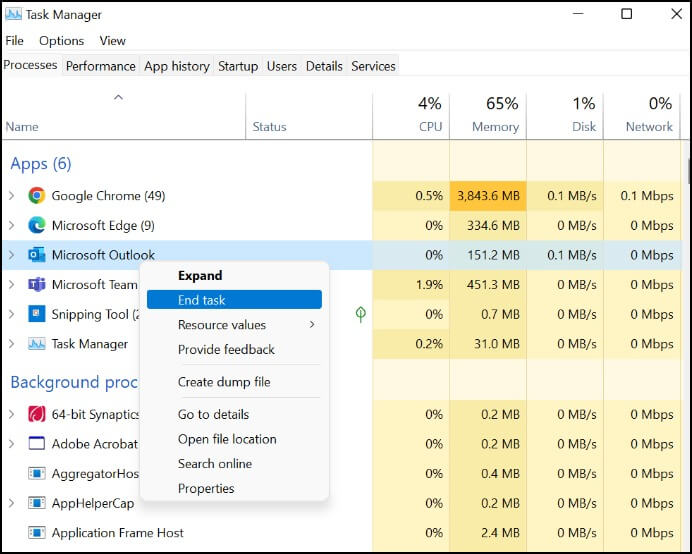Click the Snipping Tool app icon
692x554 pixels.
pyautogui.click(x=37, y=314)
